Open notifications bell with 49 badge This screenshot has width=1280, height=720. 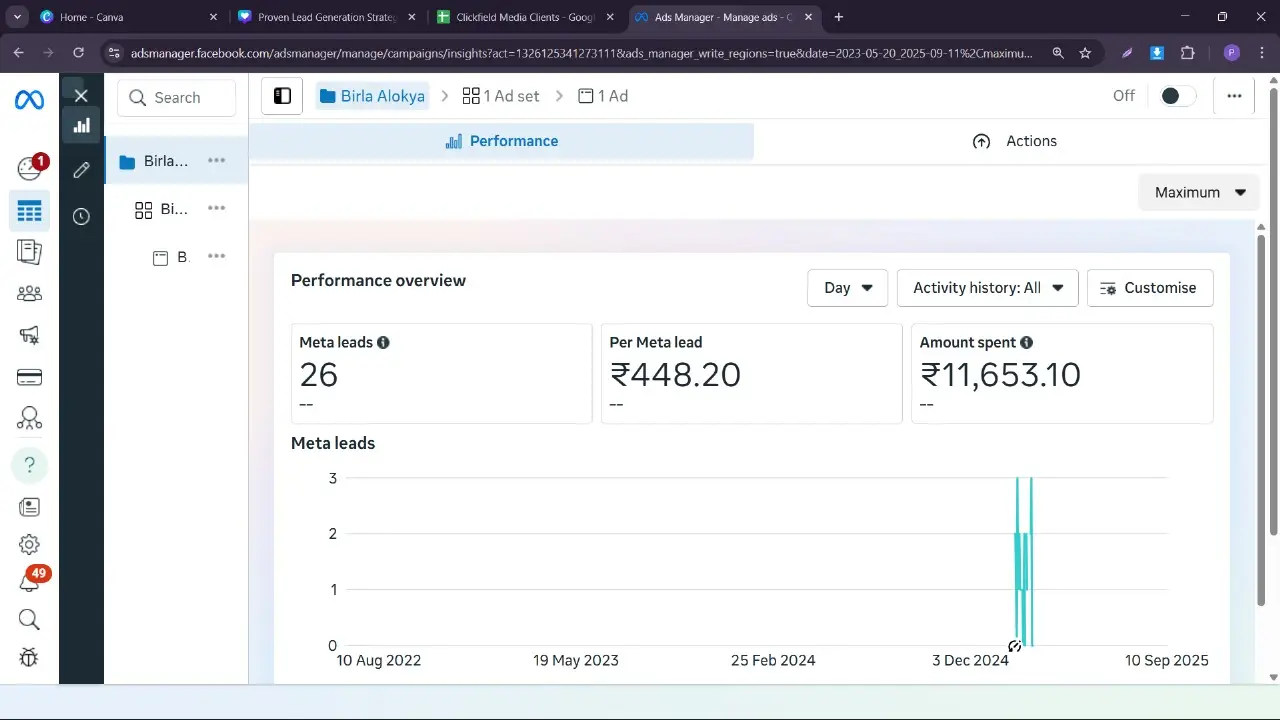tap(29, 582)
